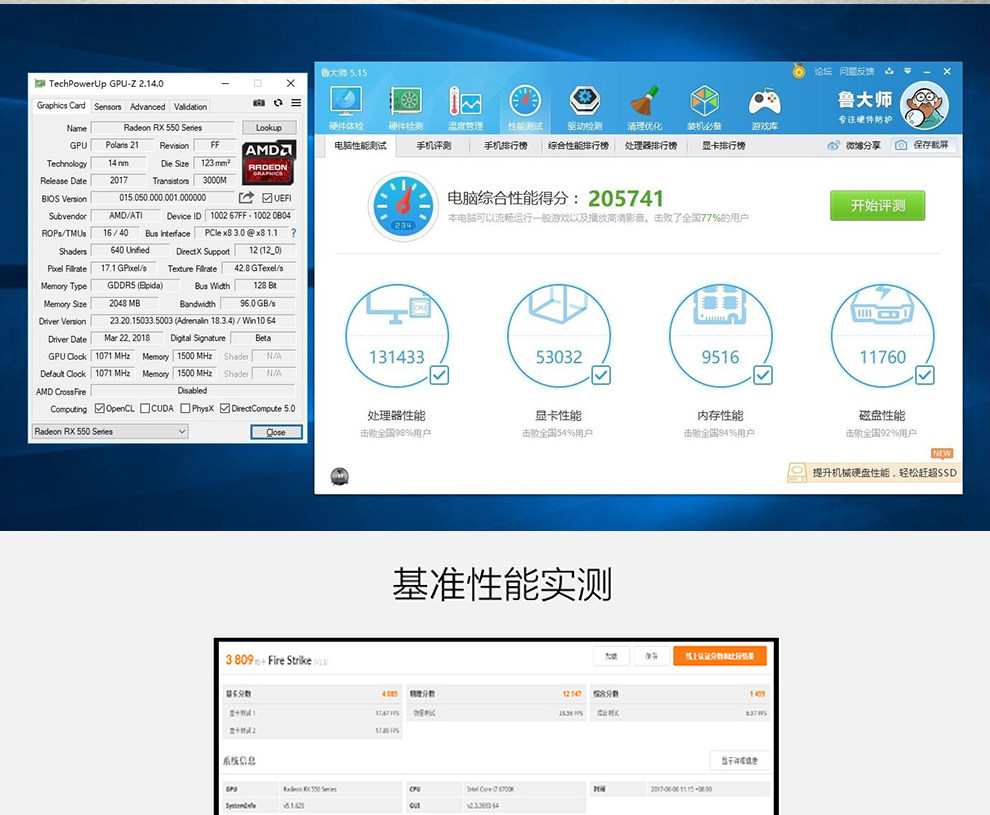Click the Driver Version field in GPU-Z

[193, 321]
